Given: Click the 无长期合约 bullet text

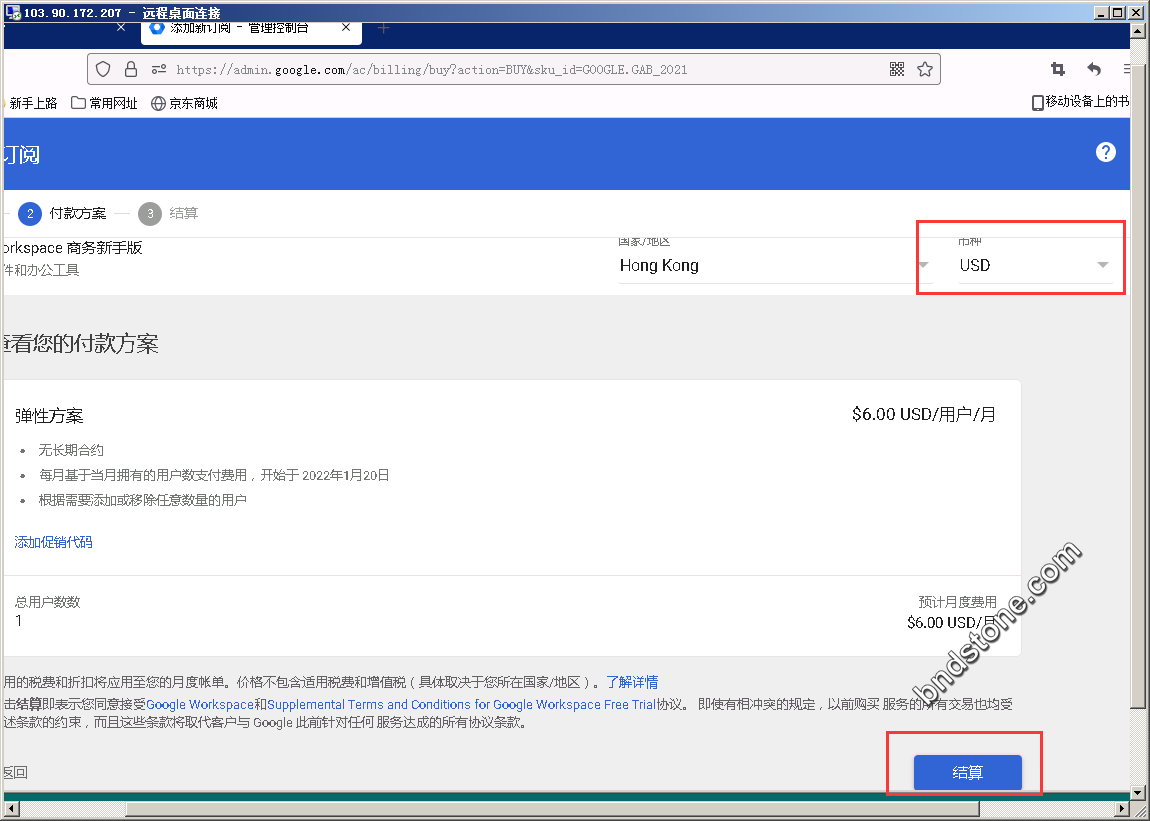Looking at the screenshot, I should pos(71,450).
